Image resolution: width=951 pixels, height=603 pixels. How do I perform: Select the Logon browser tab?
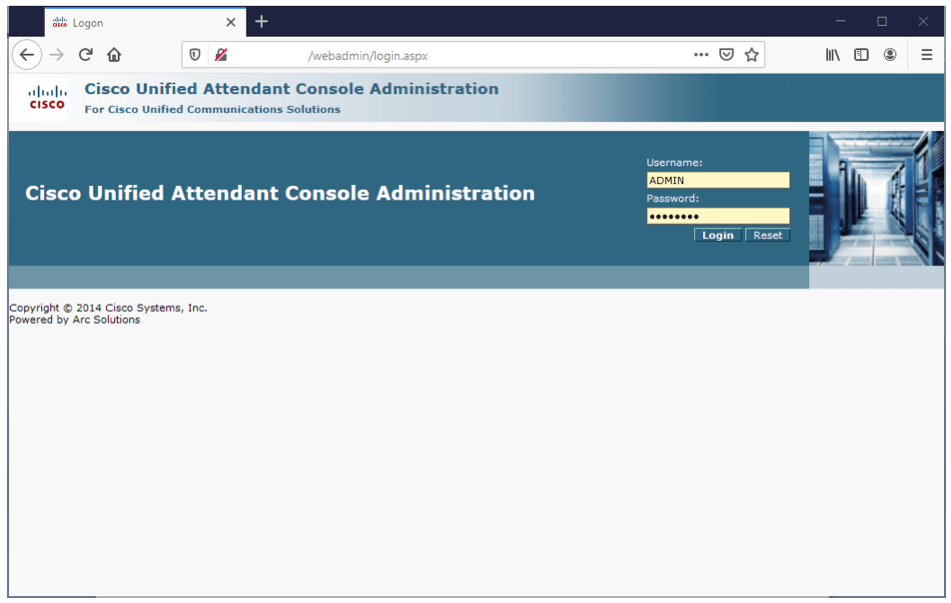[145, 22]
